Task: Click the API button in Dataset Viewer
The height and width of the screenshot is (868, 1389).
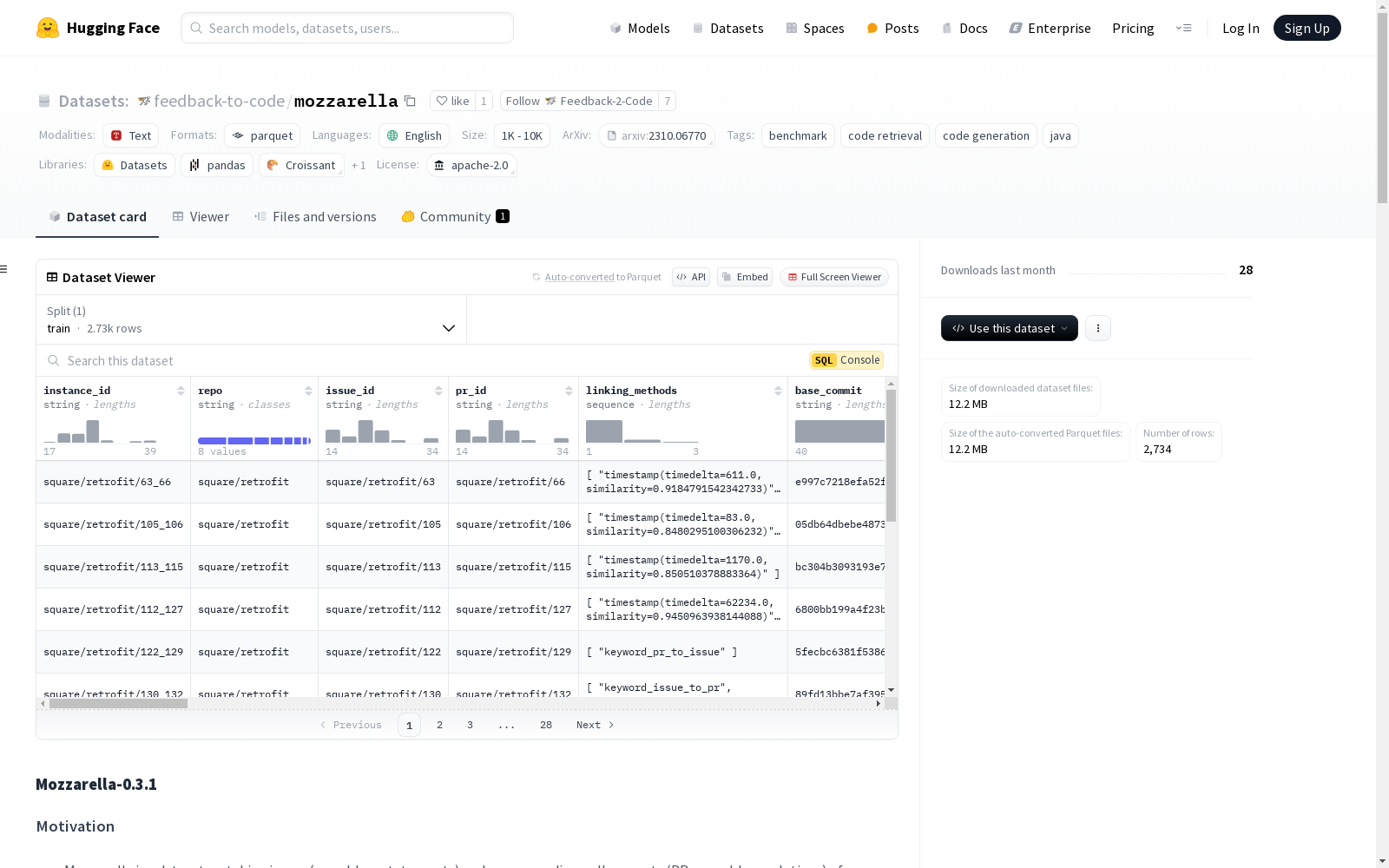Action: click(691, 277)
